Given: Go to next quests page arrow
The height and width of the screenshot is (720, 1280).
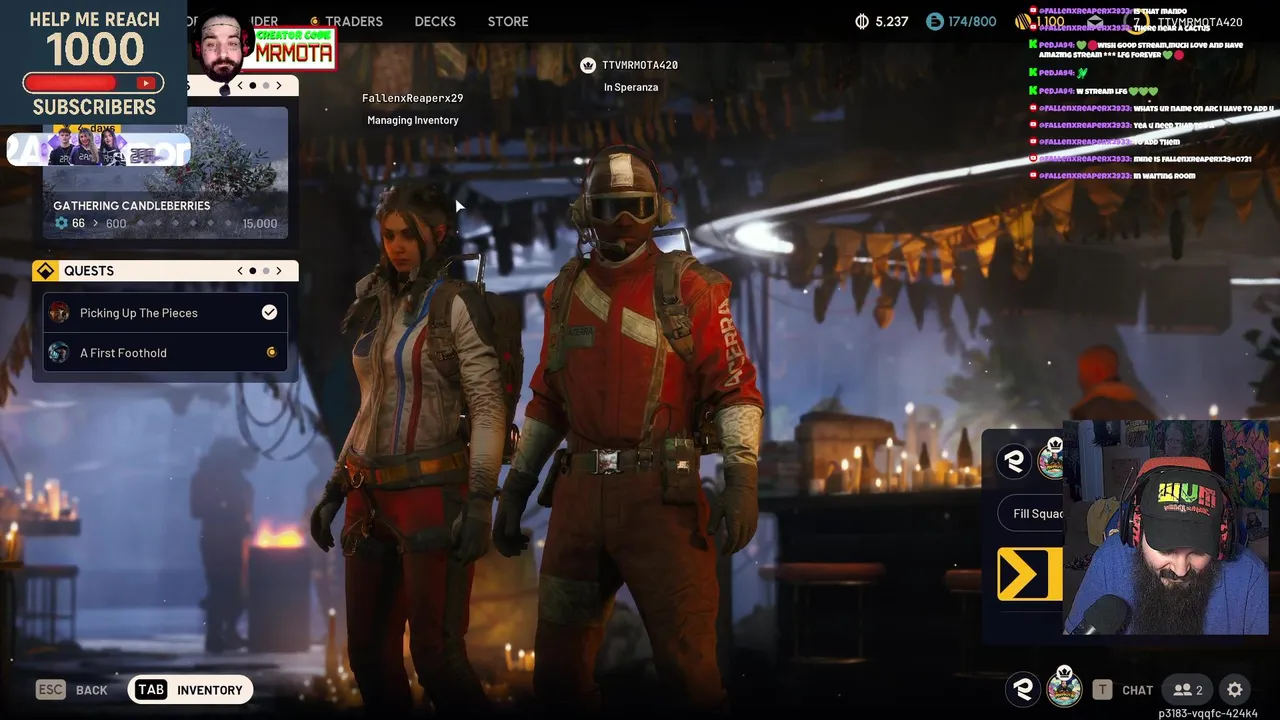Looking at the screenshot, I should [x=279, y=271].
